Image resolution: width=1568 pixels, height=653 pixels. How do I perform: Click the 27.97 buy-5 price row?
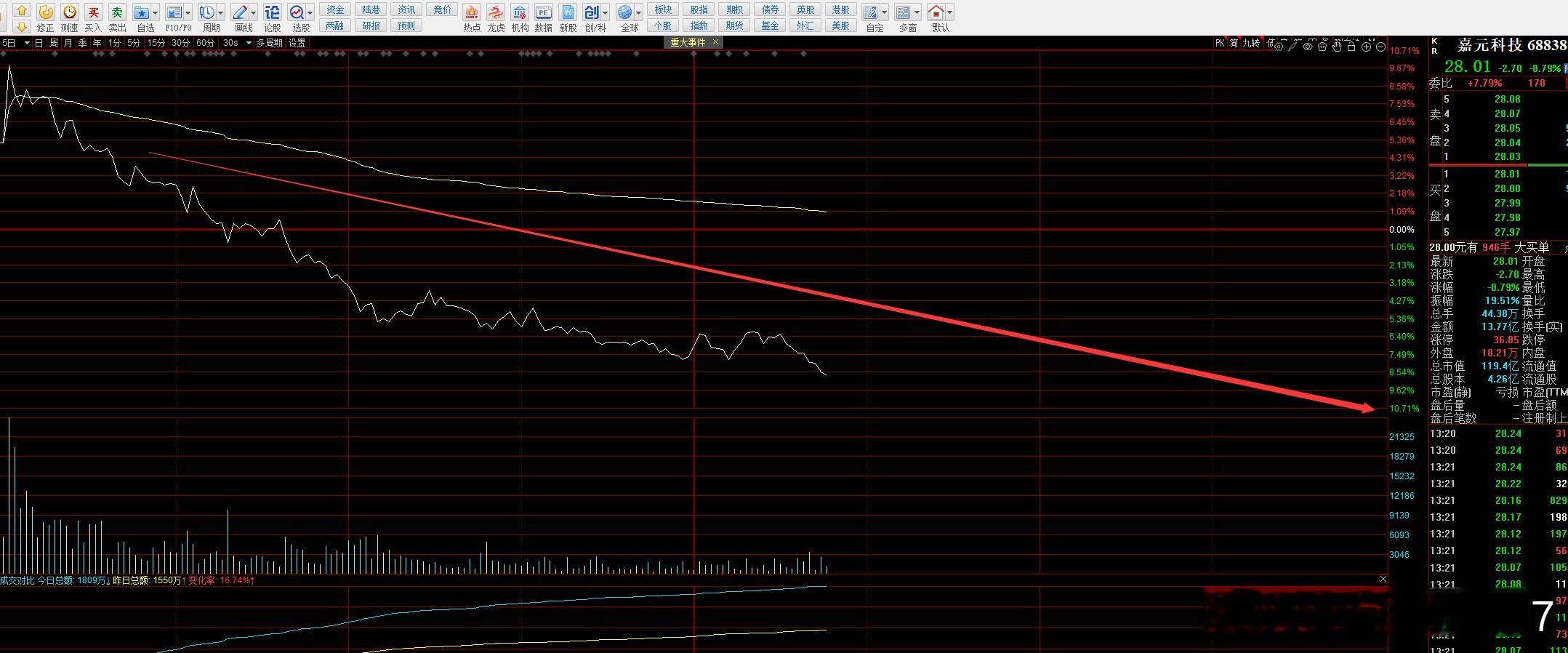pyautogui.click(x=1498, y=232)
